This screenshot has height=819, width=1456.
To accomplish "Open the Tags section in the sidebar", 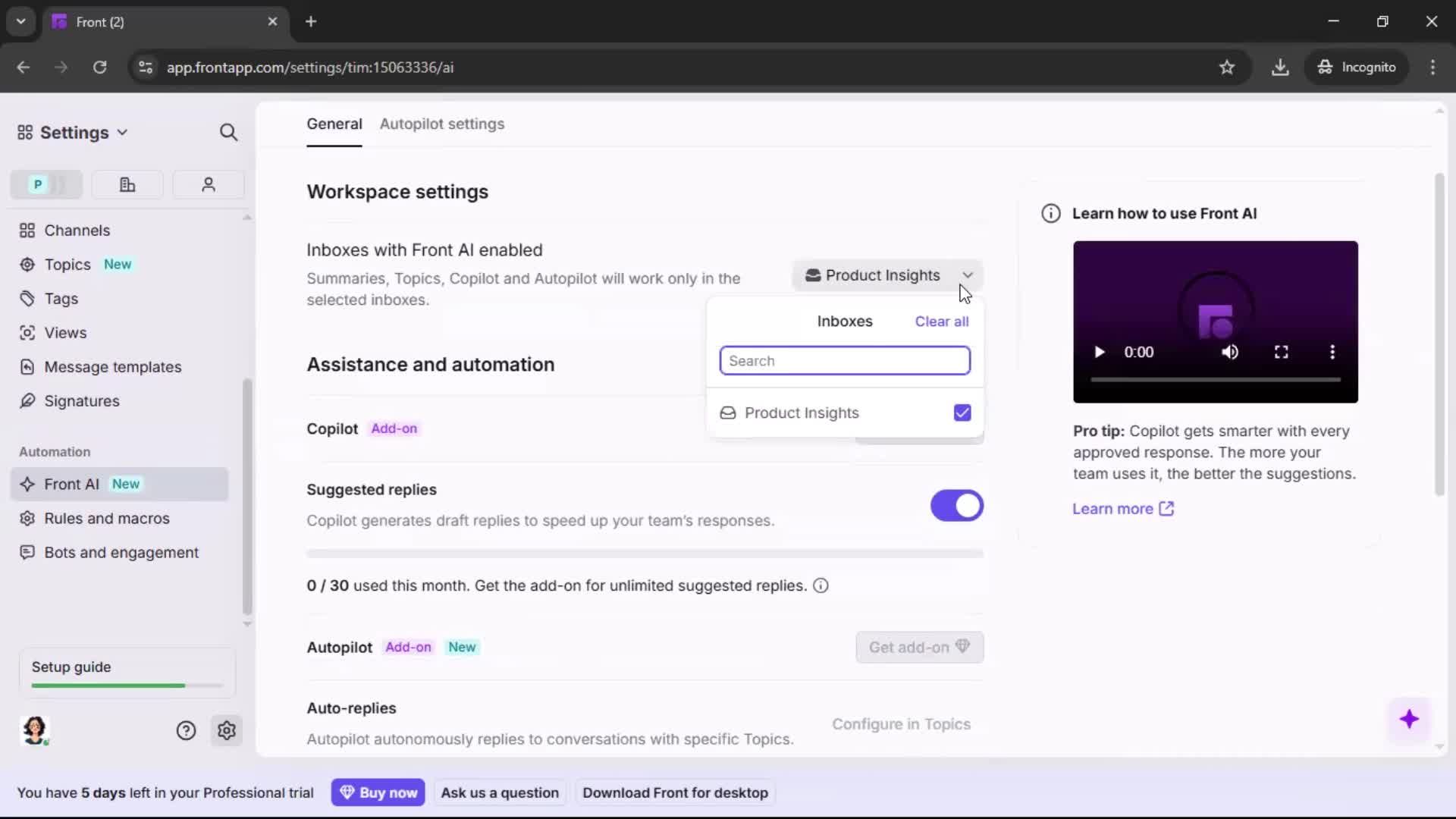I will click(x=60, y=299).
